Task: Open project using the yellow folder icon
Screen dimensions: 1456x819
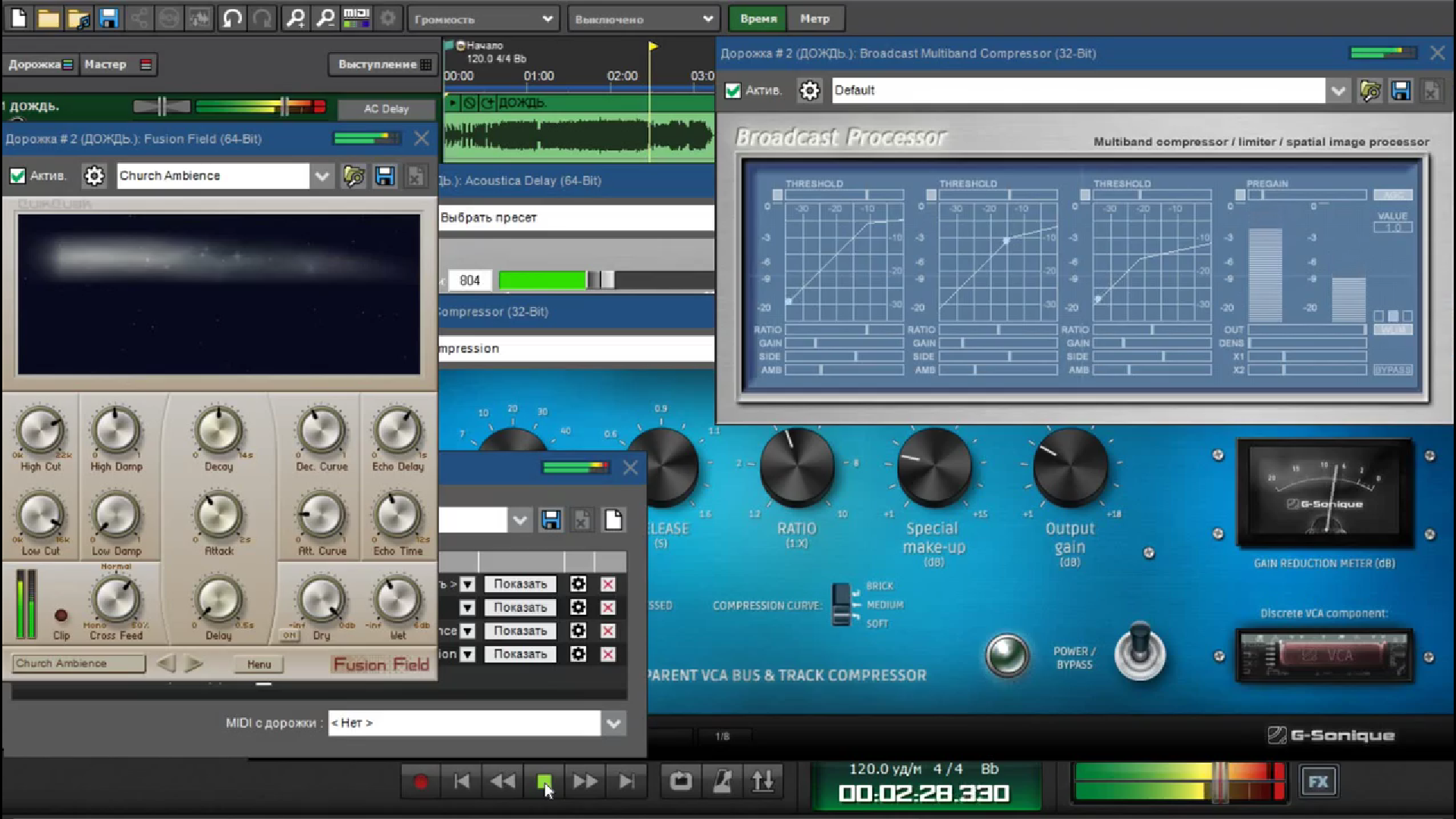Action: (49, 18)
